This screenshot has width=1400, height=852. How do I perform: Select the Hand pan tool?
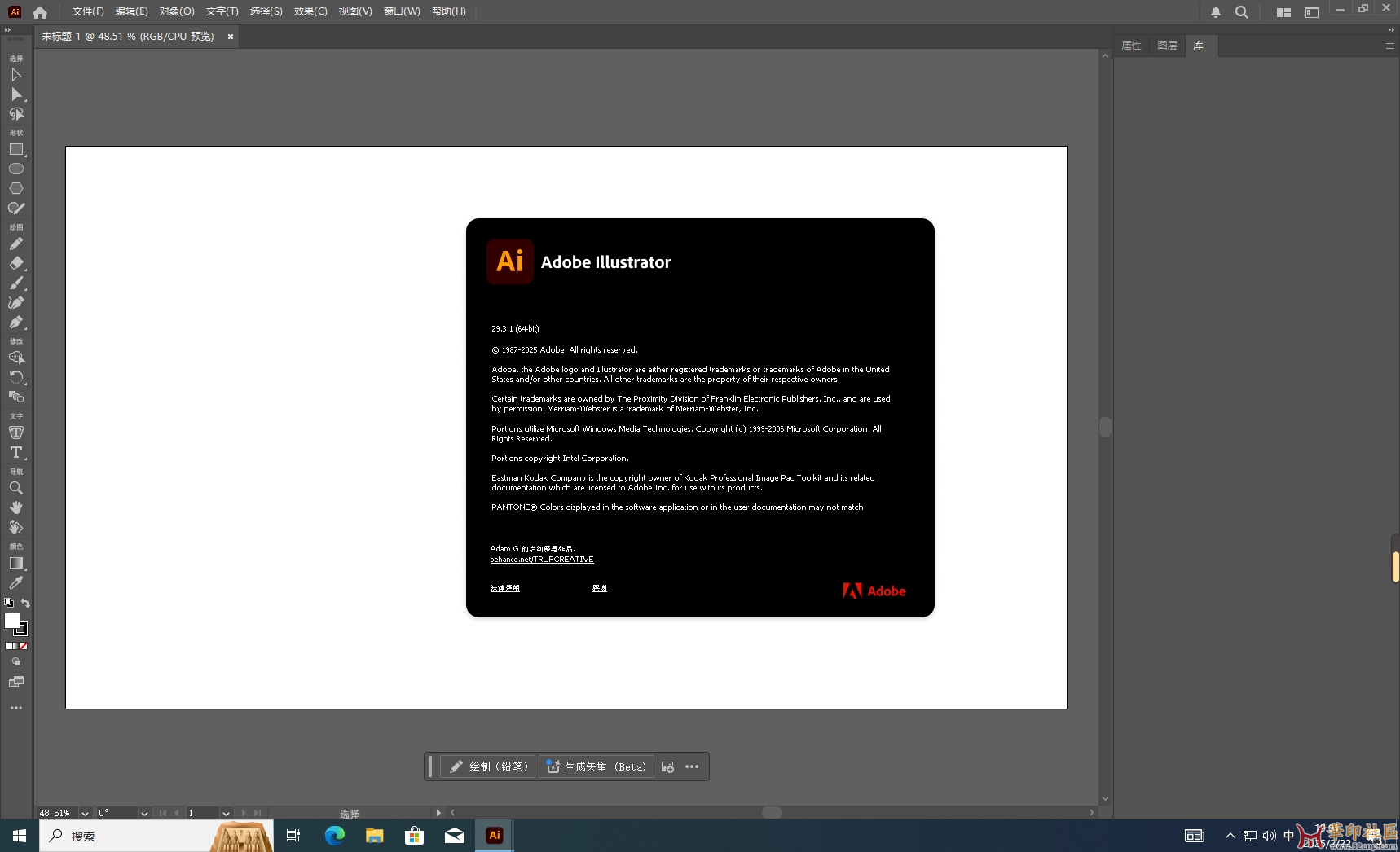[x=16, y=507]
